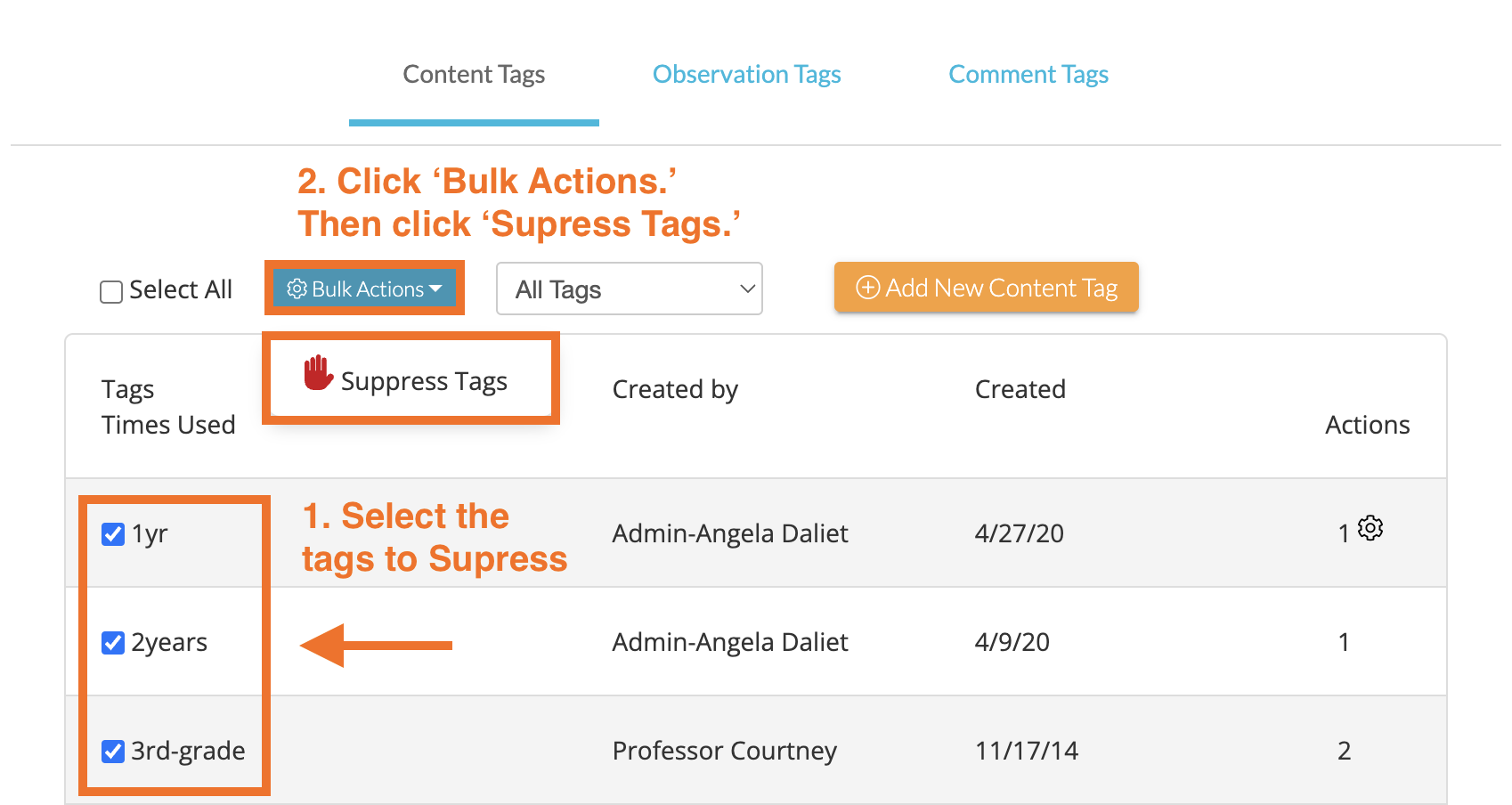Switch to the Comment Tags tab

click(x=1028, y=74)
